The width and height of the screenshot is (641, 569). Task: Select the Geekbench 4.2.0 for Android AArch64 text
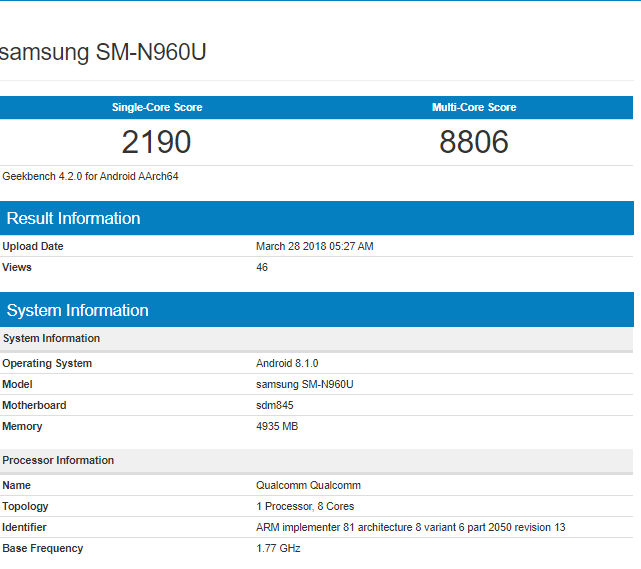90,176
